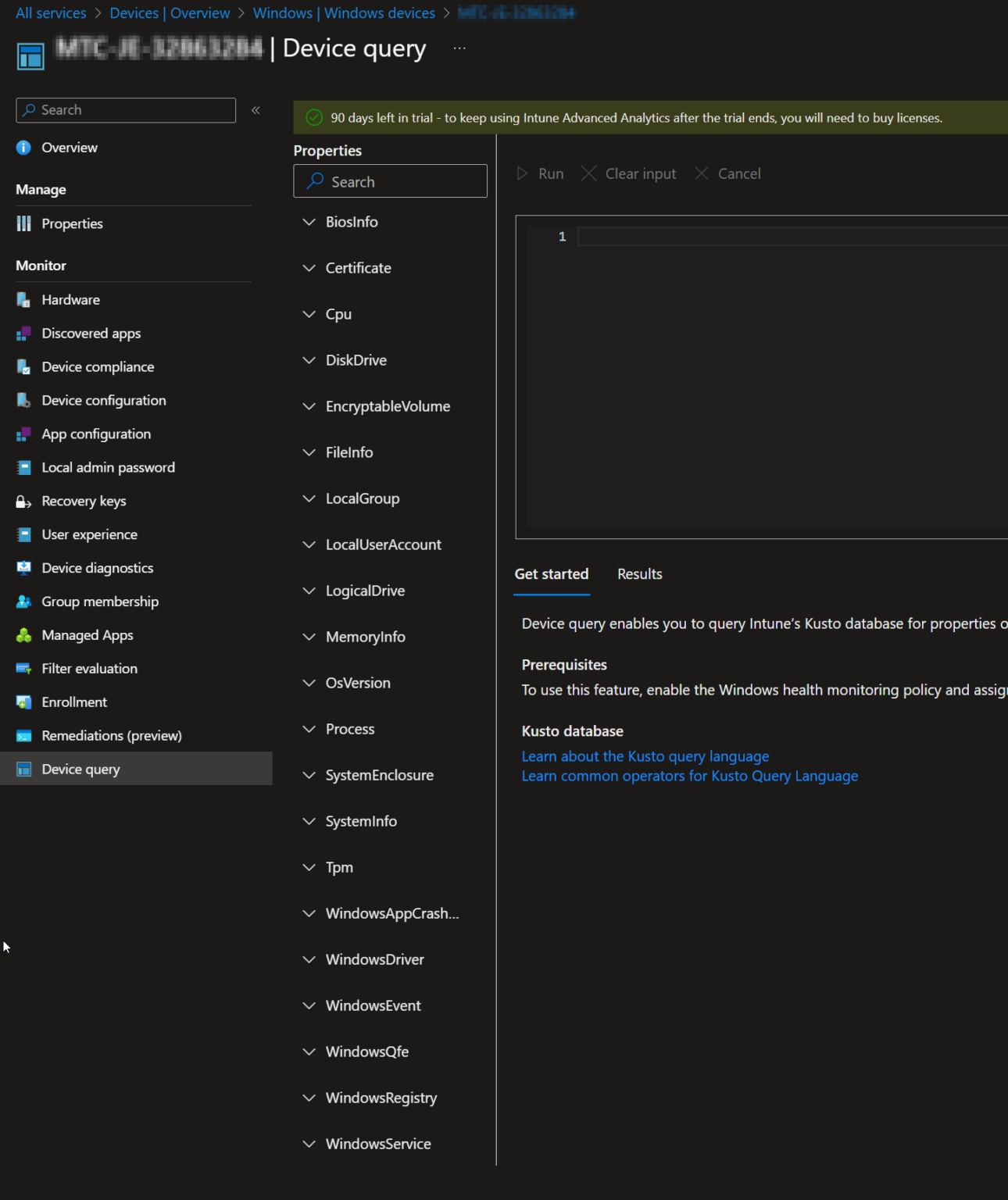The image size is (1008, 1200).
Task: Select Group membership
Action: (98, 602)
